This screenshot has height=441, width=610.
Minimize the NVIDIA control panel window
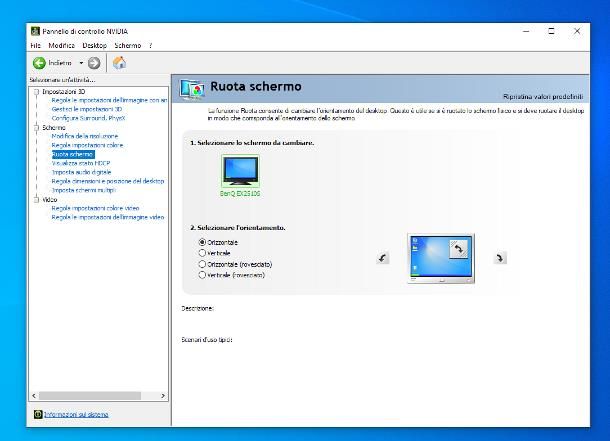click(x=526, y=32)
